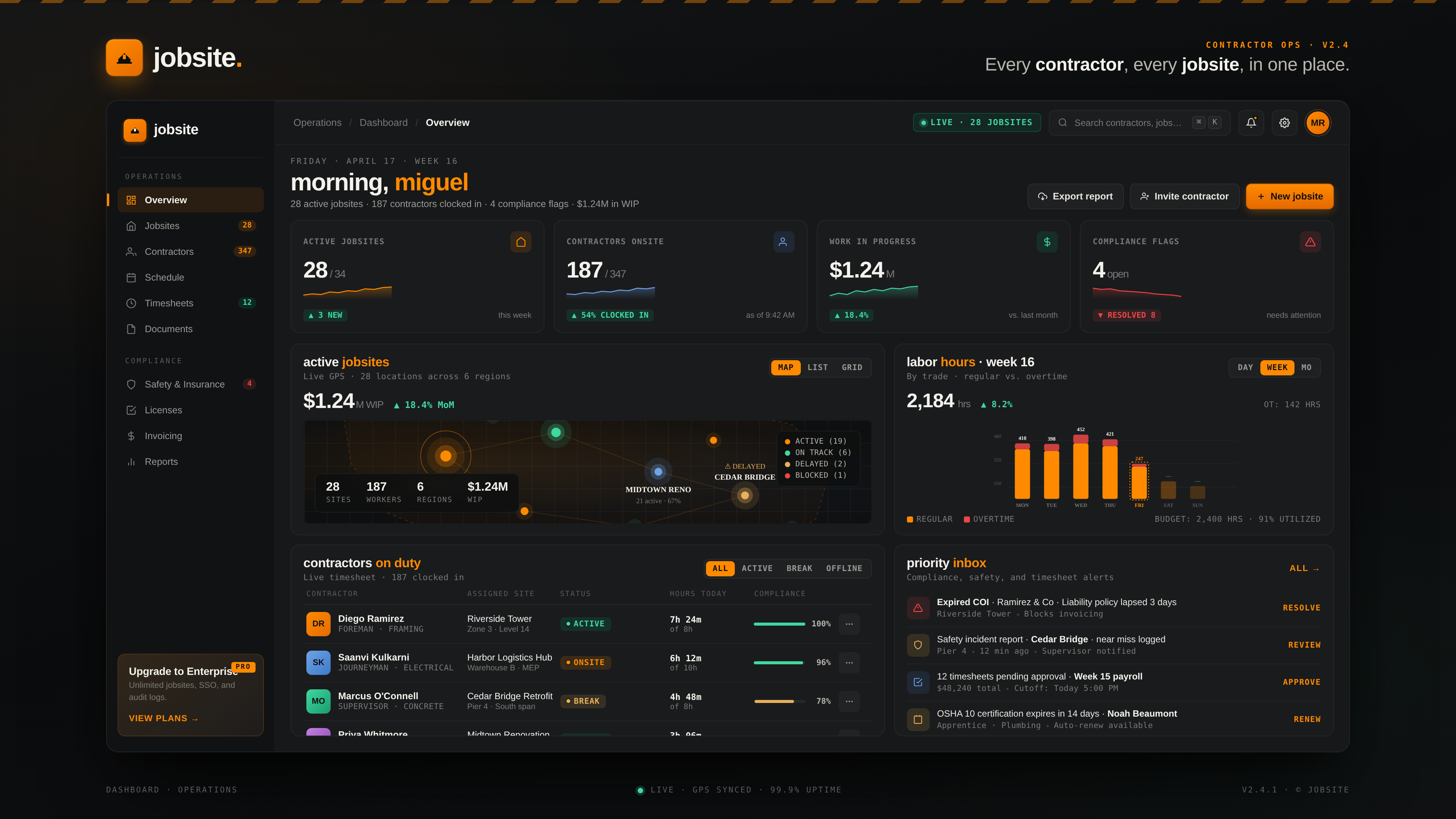Click the Friday bar in the labor chart
The image size is (1456, 819).
tap(1138, 481)
